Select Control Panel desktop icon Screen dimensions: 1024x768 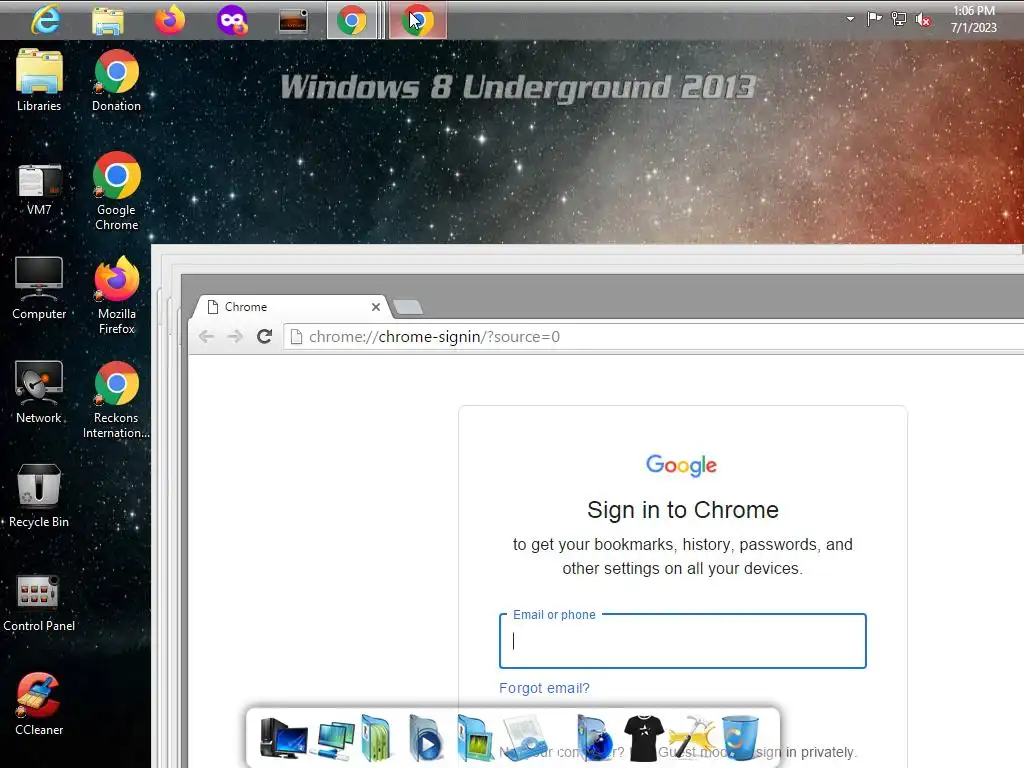click(39, 603)
